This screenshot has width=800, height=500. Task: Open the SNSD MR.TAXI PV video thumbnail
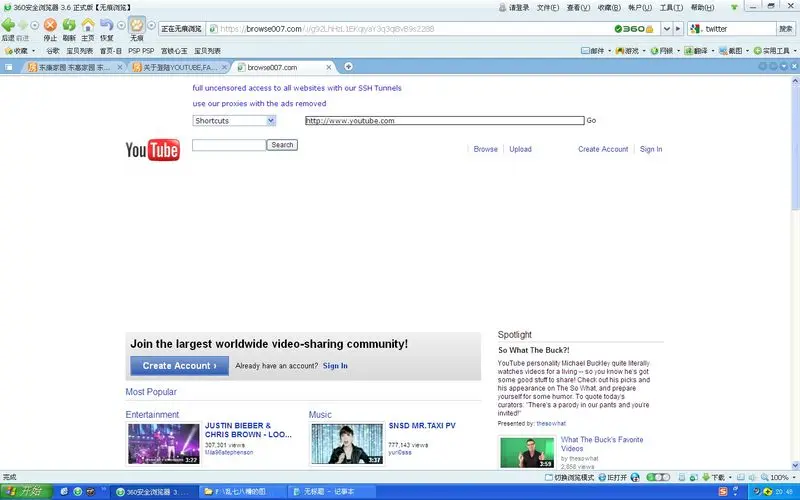tap(346, 444)
